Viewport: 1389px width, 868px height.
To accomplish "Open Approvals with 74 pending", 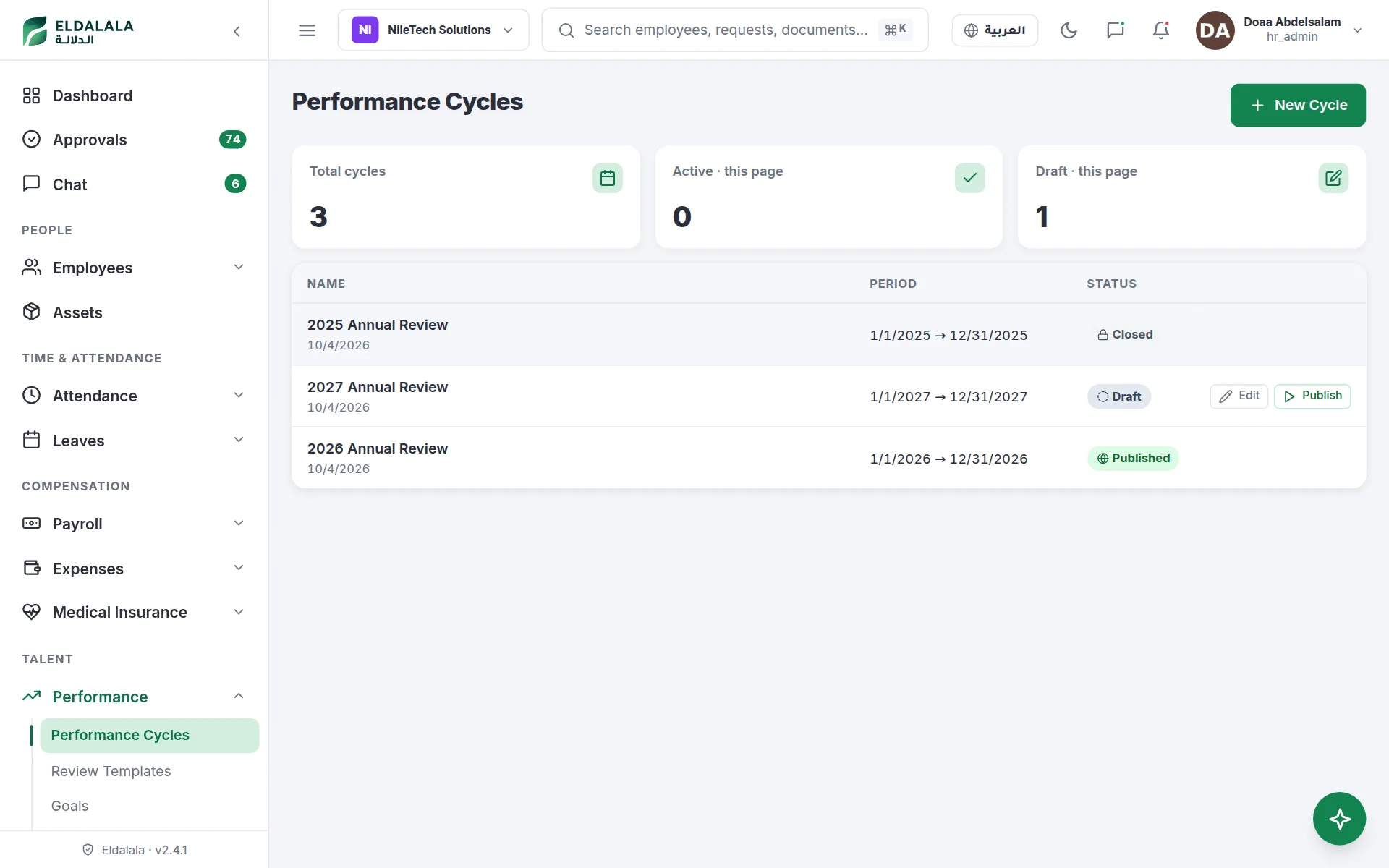I will click(135, 140).
